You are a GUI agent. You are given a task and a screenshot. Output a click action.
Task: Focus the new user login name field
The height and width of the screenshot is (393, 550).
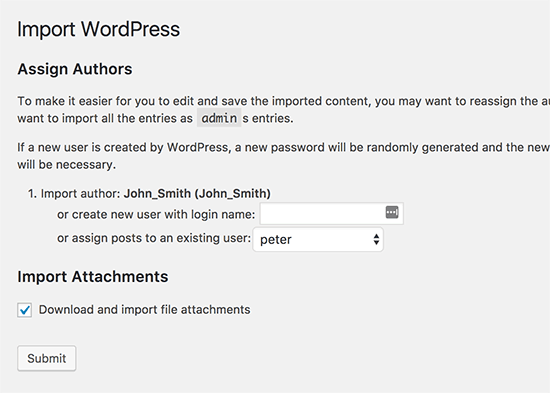point(331,213)
